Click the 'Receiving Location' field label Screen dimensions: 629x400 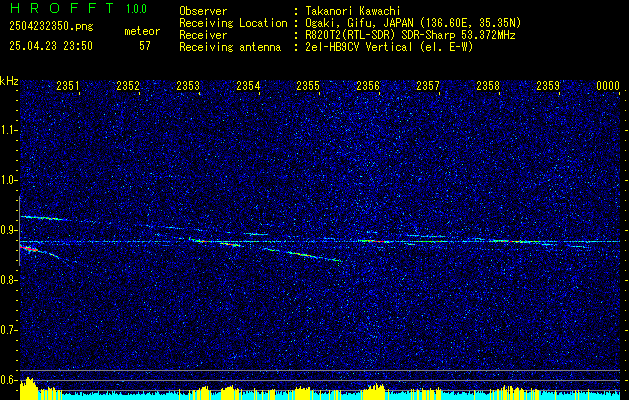[233, 23]
